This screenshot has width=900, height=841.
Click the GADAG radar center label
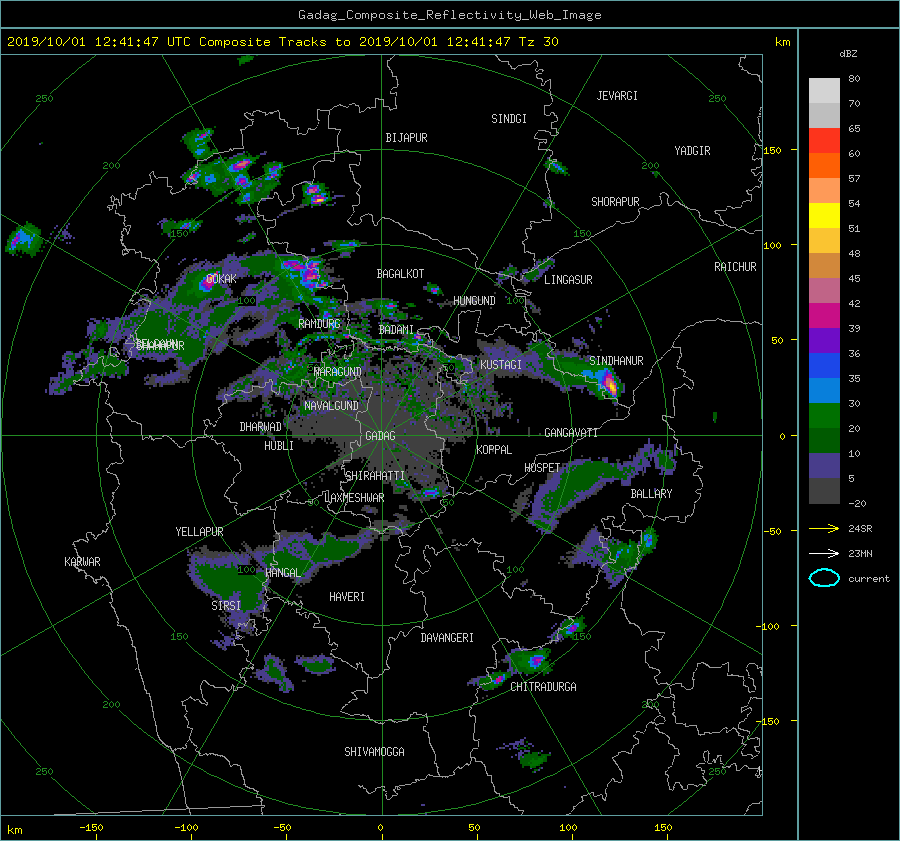pos(380,436)
